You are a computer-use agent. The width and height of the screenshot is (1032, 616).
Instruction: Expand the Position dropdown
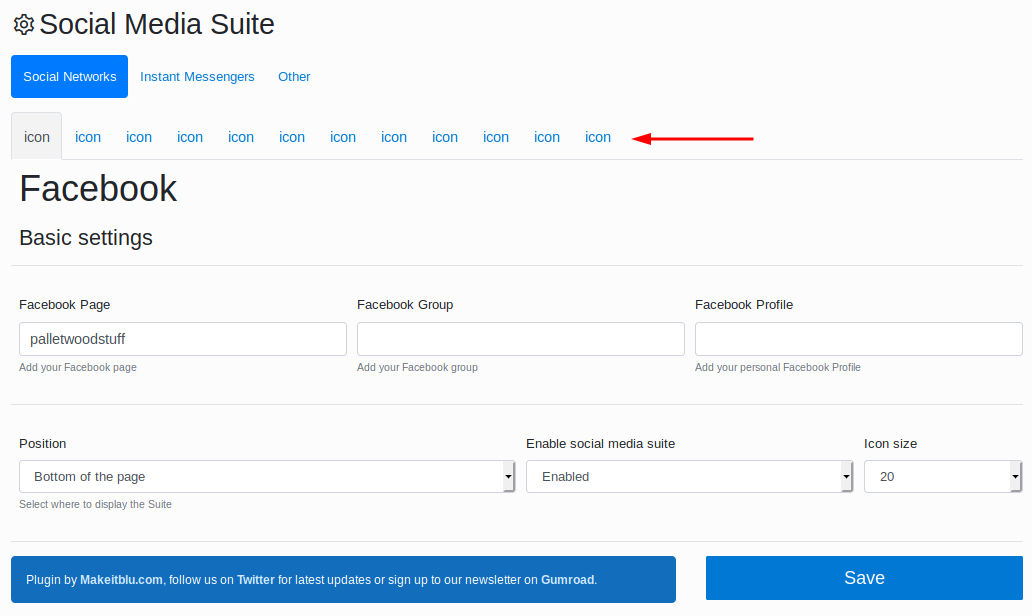click(267, 477)
